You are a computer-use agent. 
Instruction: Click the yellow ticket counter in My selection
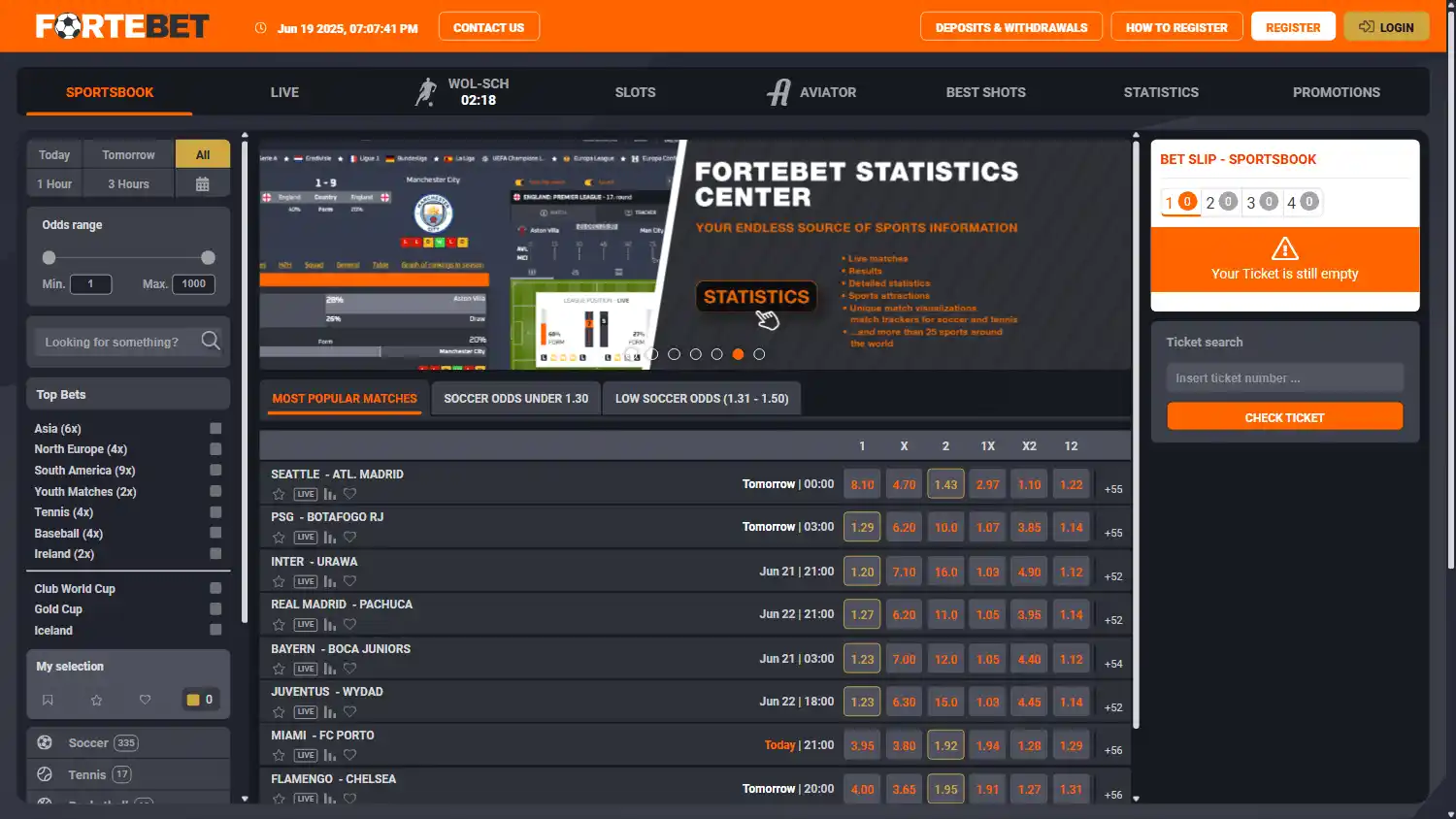[200, 700]
